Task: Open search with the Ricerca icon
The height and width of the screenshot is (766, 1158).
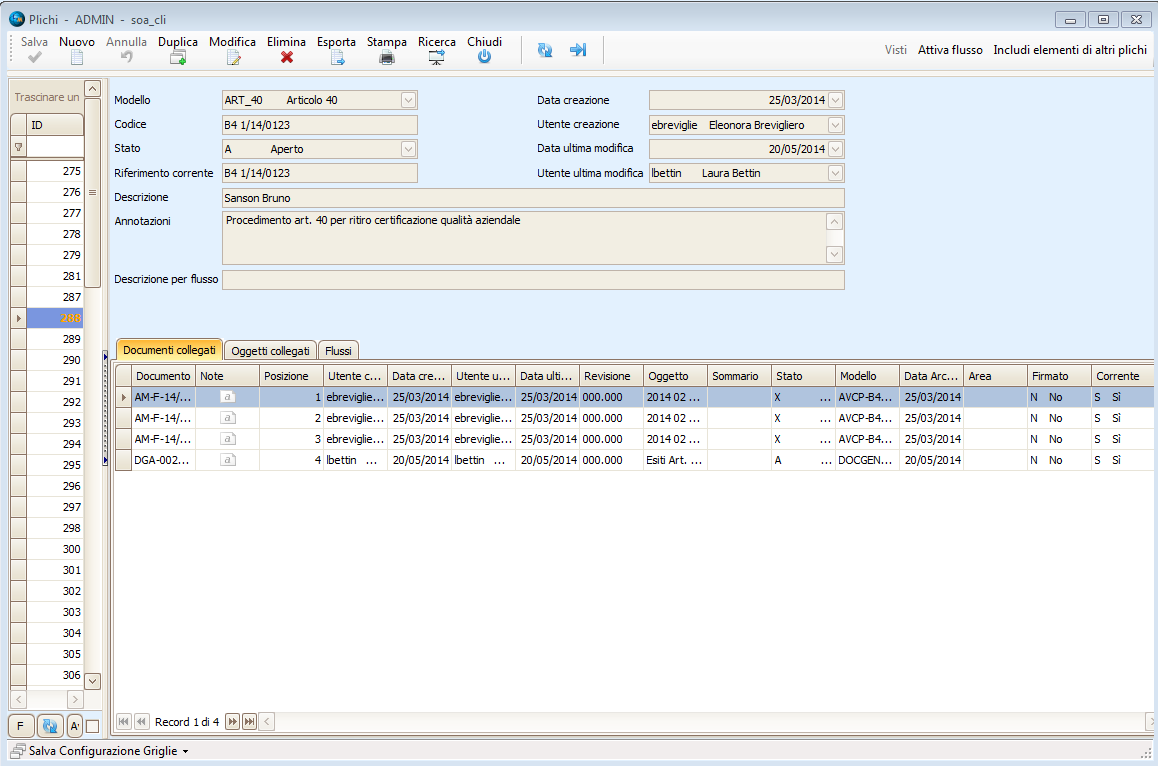Action: 437,57
